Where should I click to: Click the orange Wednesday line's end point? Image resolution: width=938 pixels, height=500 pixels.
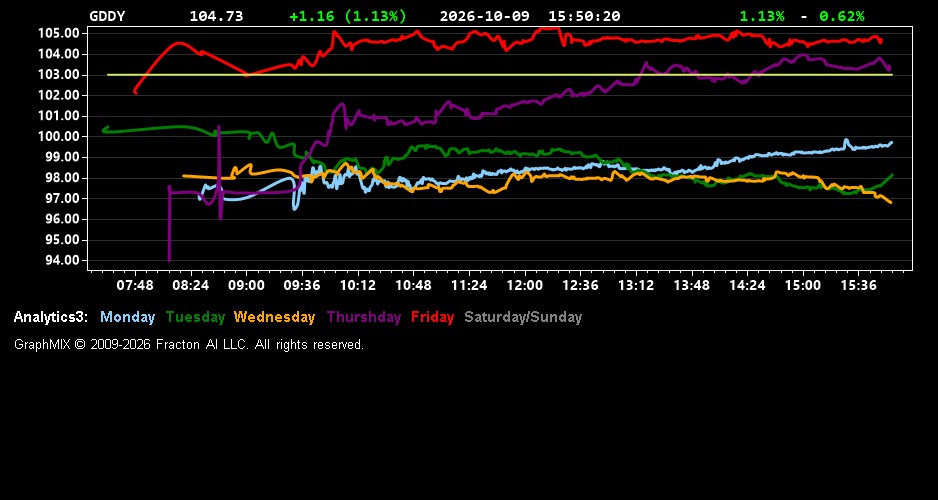tap(891, 202)
